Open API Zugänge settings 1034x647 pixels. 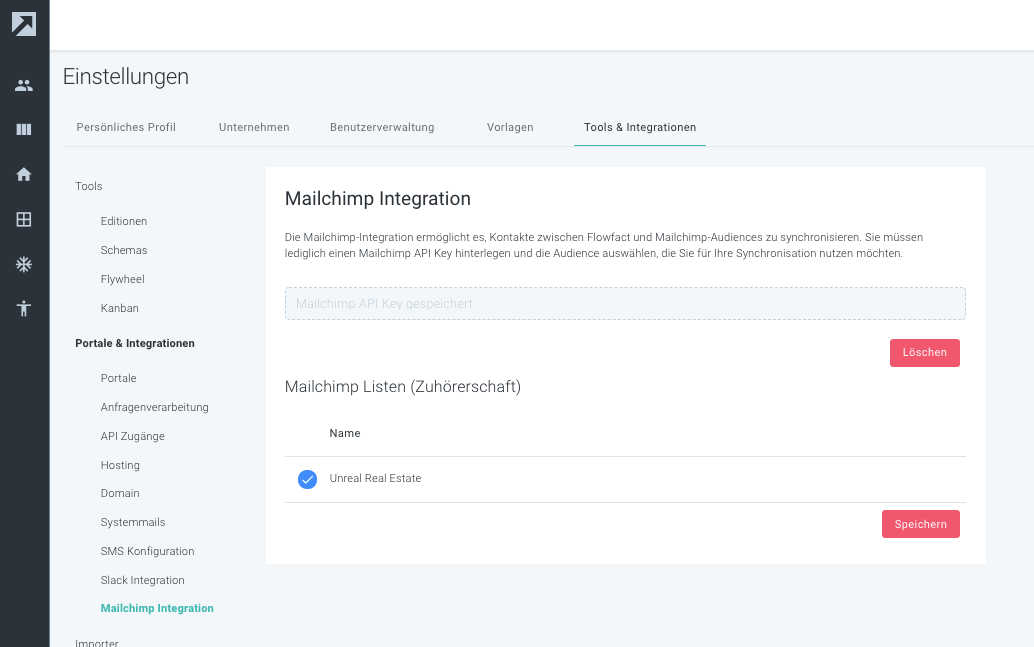133,436
